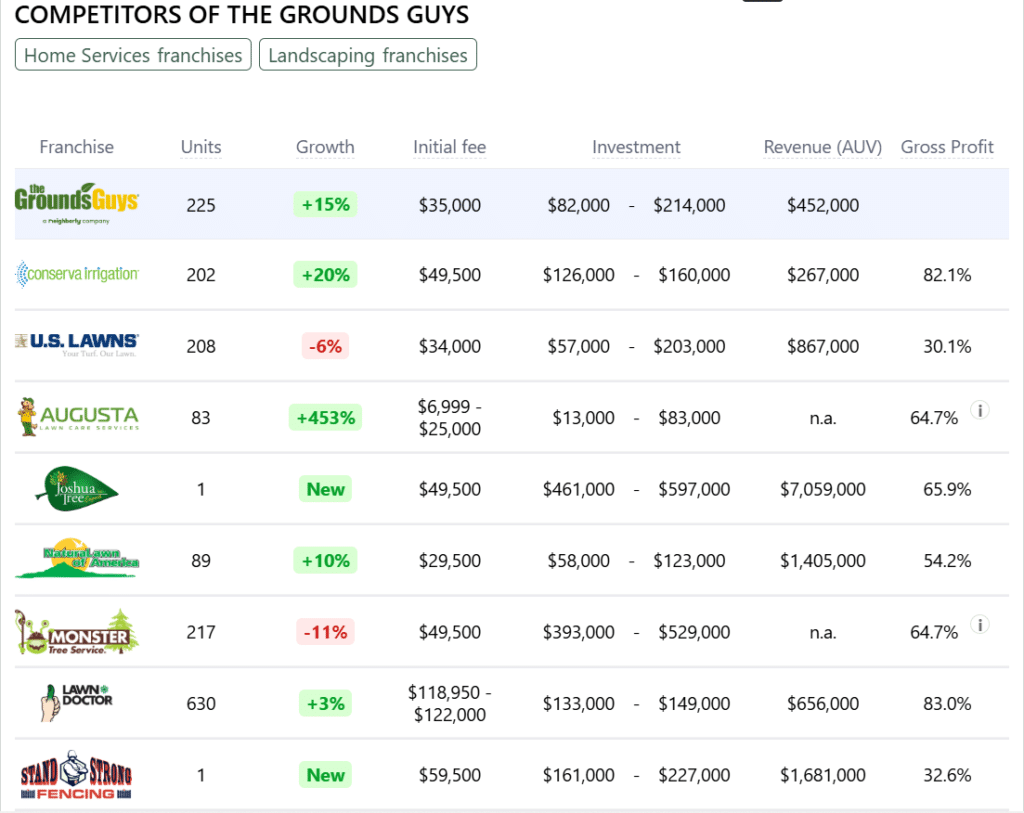
Task: Open The Grounds Guys franchise logo
Action: pos(76,204)
